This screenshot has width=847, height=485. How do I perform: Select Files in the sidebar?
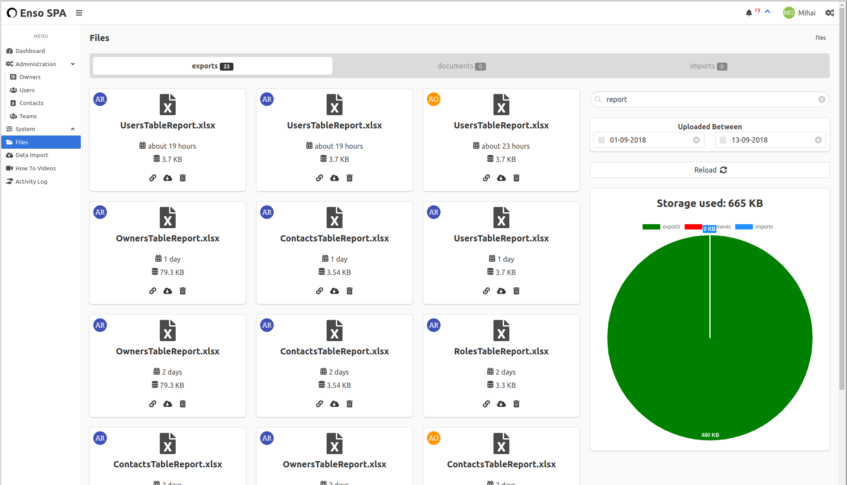coord(41,142)
